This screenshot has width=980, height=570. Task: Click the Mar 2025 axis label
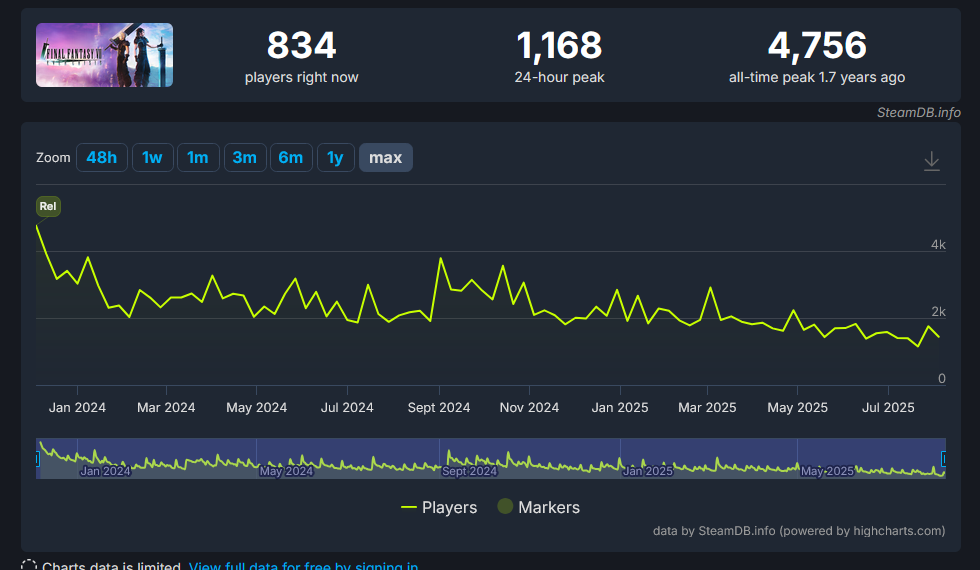coord(707,408)
